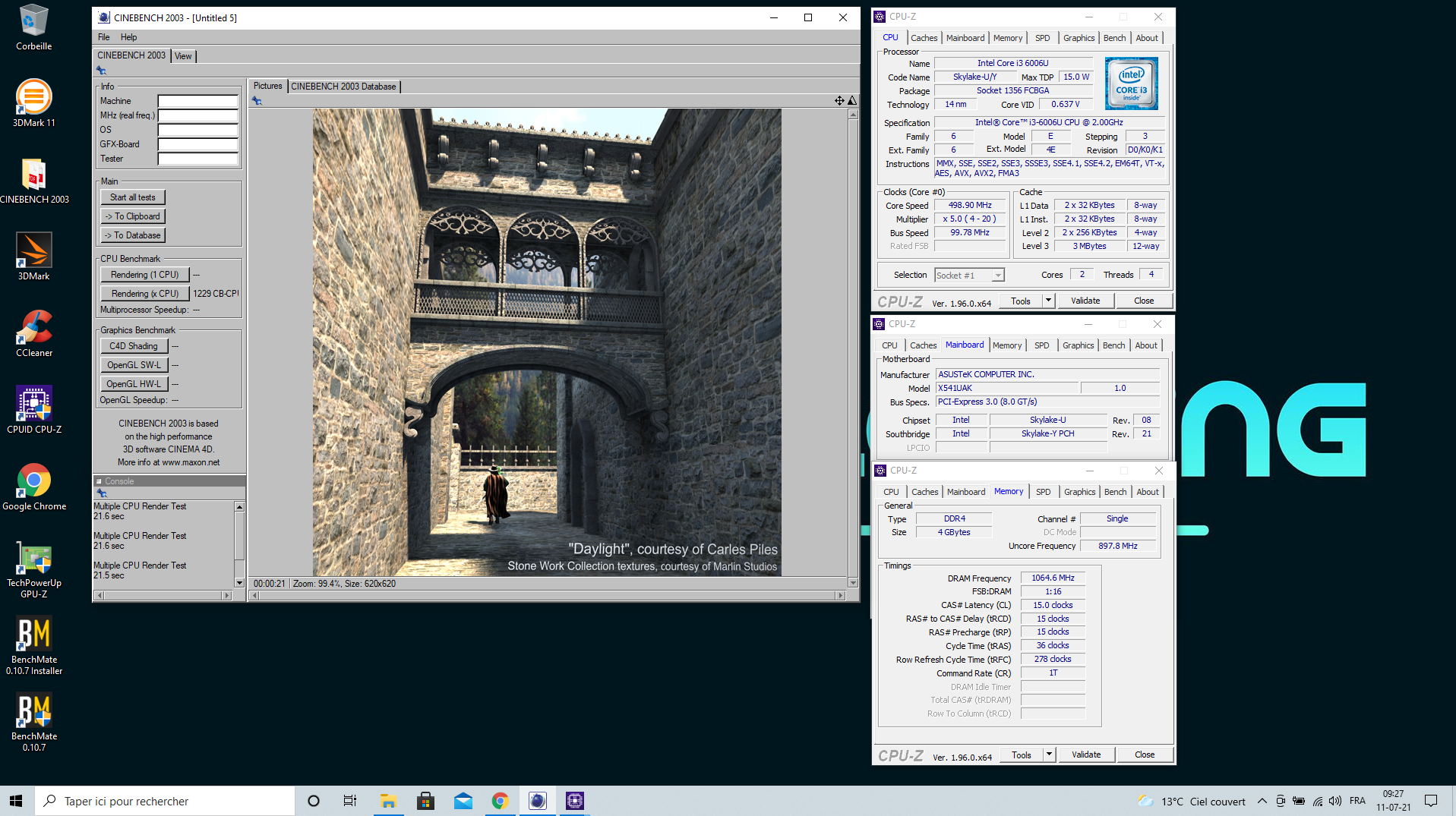Open the Help menu in CINEBENCH
The image size is (1456, 816).
129,37
